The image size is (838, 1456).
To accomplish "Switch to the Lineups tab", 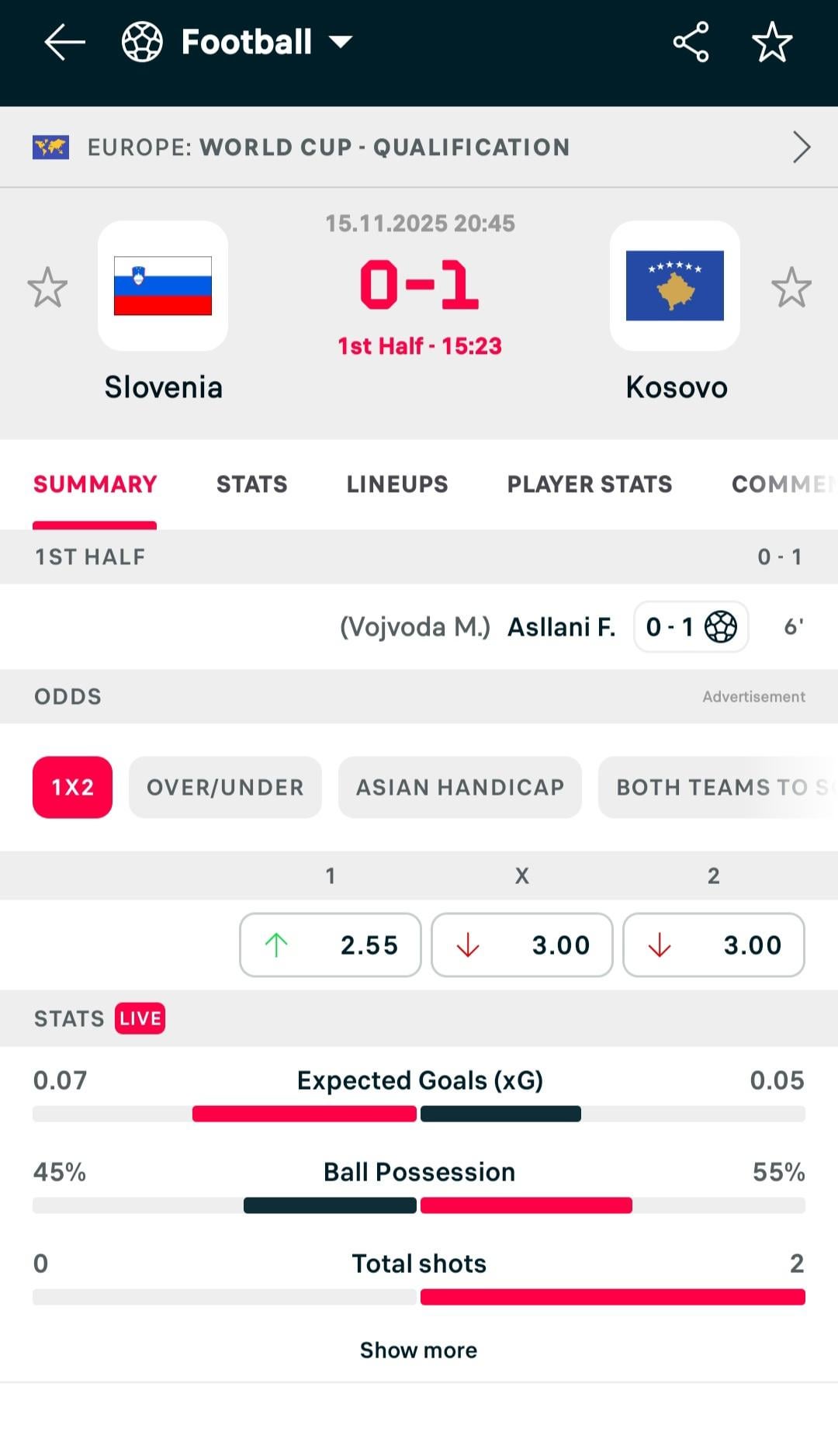I will pyautogui.click(x=396, y=484).
